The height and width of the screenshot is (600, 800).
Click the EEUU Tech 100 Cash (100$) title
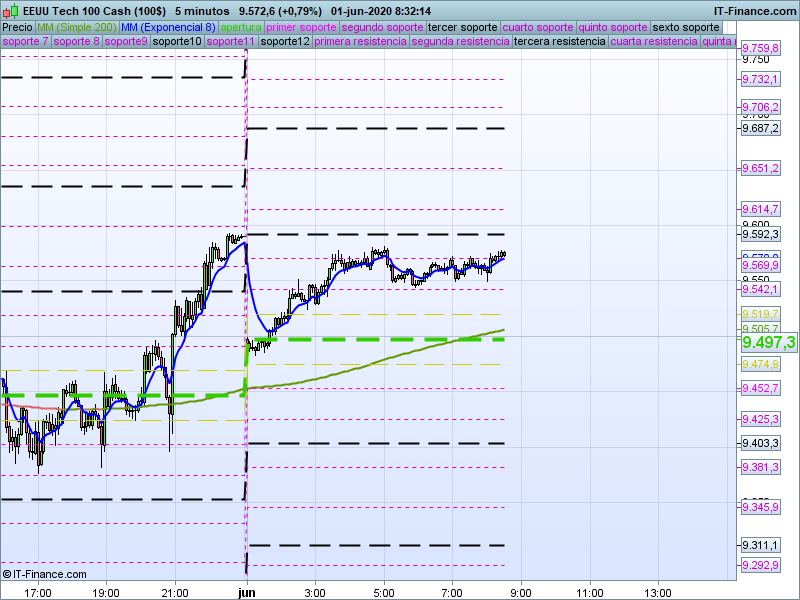(94, 11)
